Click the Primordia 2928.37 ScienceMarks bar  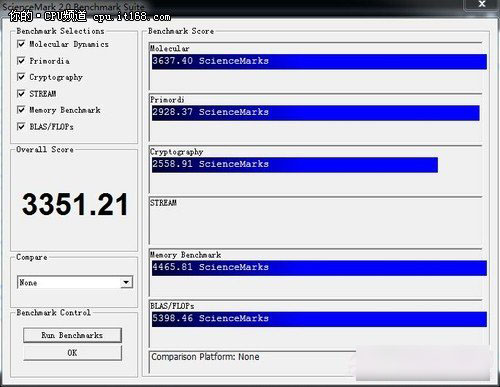pos(315,113)
